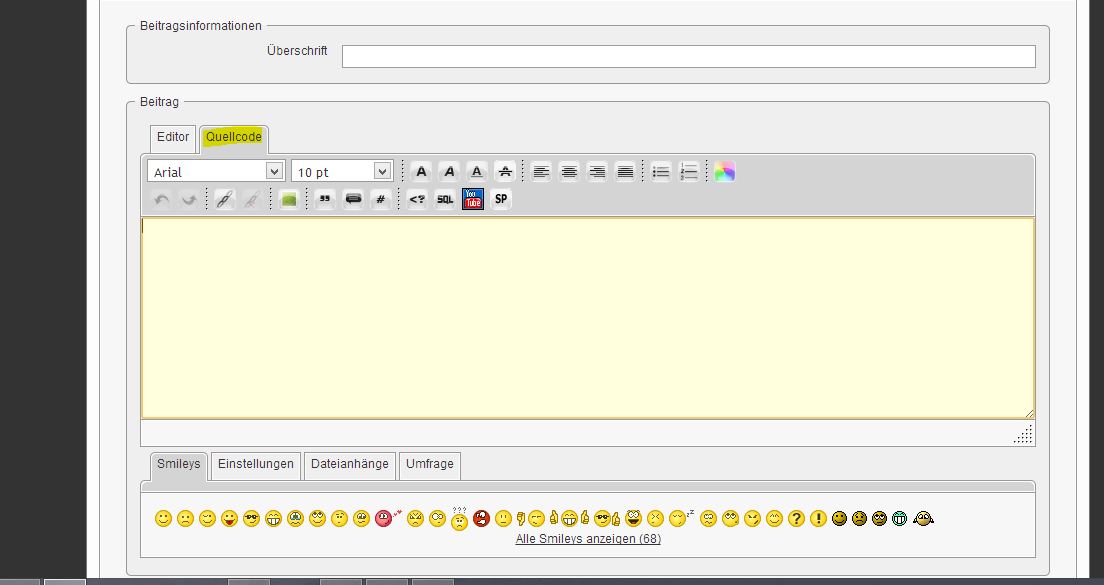Viewport: 1104px width, 585px height.
Task: Click the Alle Smileys anzeigen link
Action: point(588,539)
